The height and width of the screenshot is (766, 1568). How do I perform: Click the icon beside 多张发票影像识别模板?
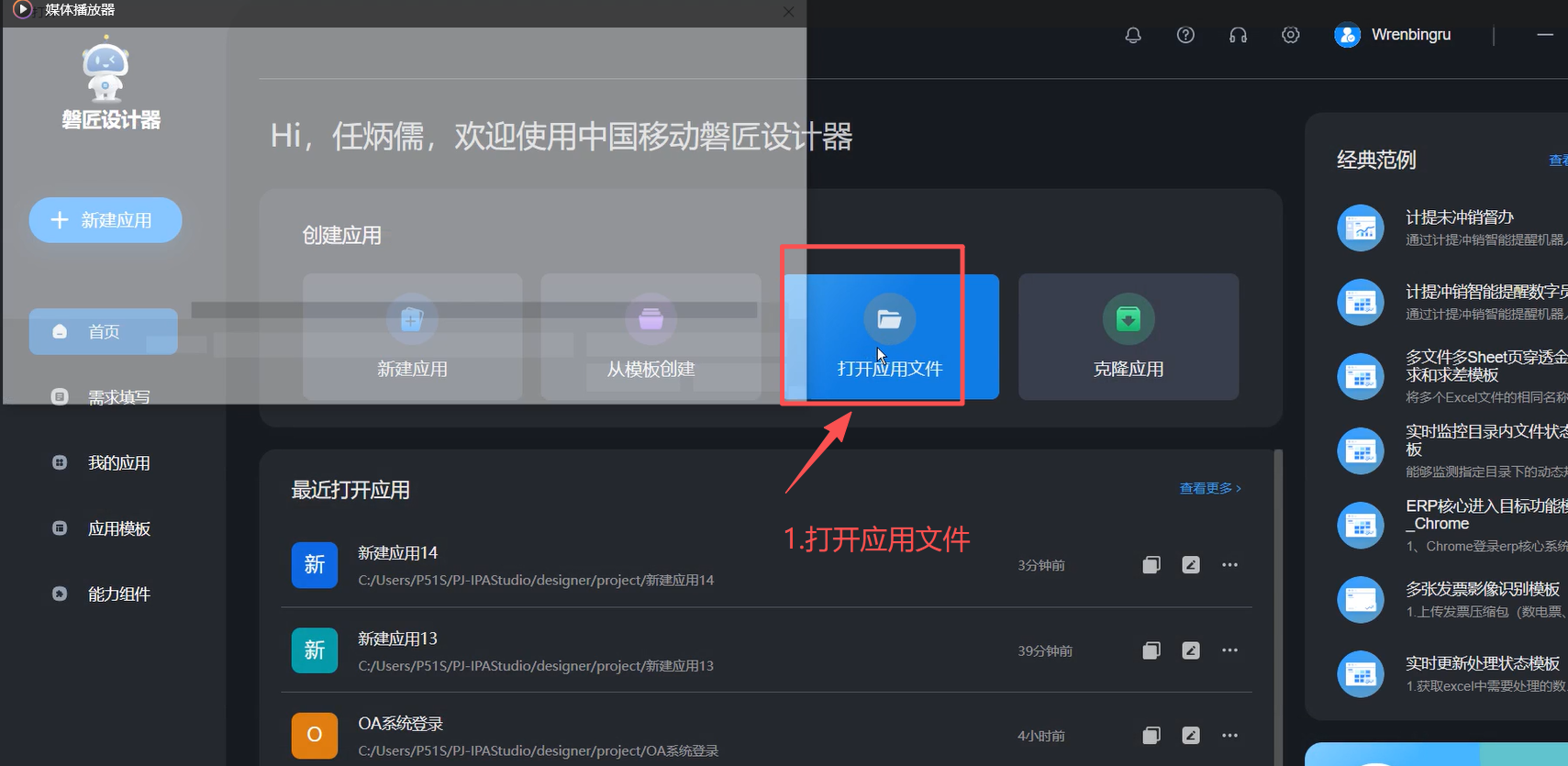point(1361,599)
